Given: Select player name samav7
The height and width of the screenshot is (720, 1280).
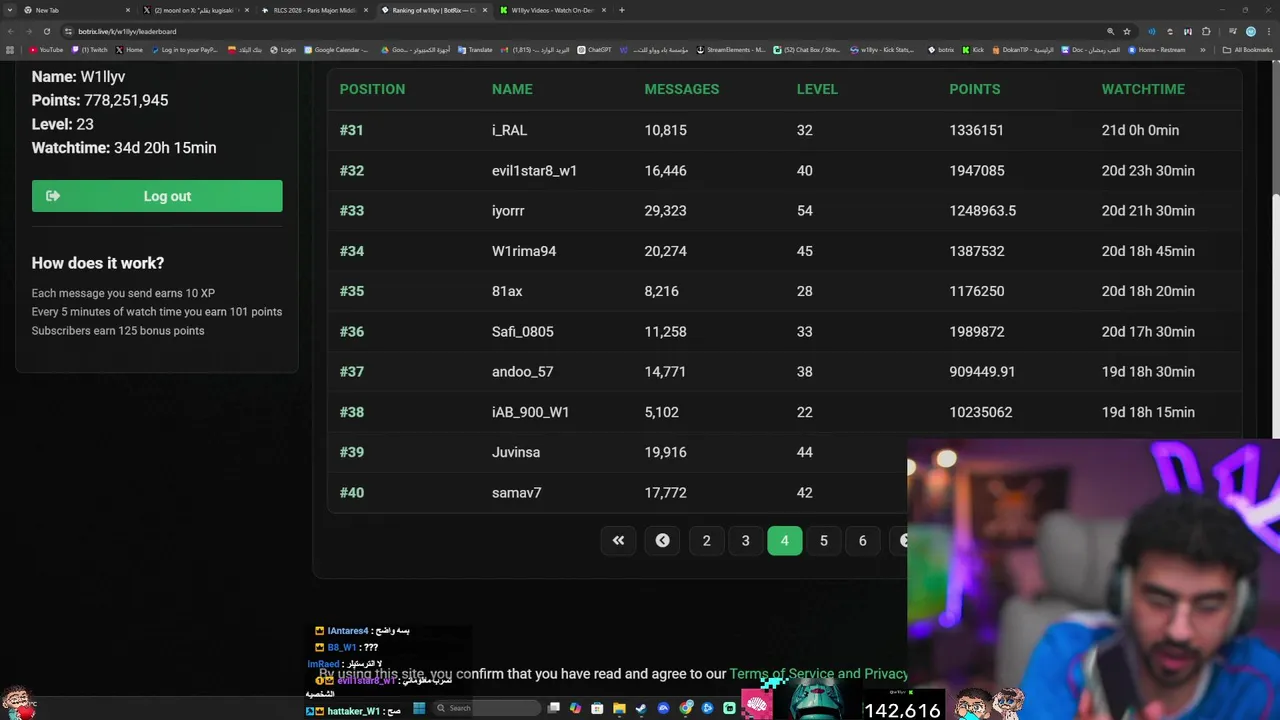Looking at the screenshot, I should coord(517,493).
